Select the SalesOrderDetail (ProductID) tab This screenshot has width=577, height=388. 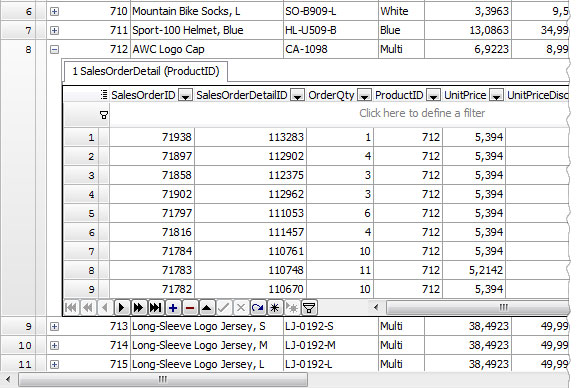146,71
